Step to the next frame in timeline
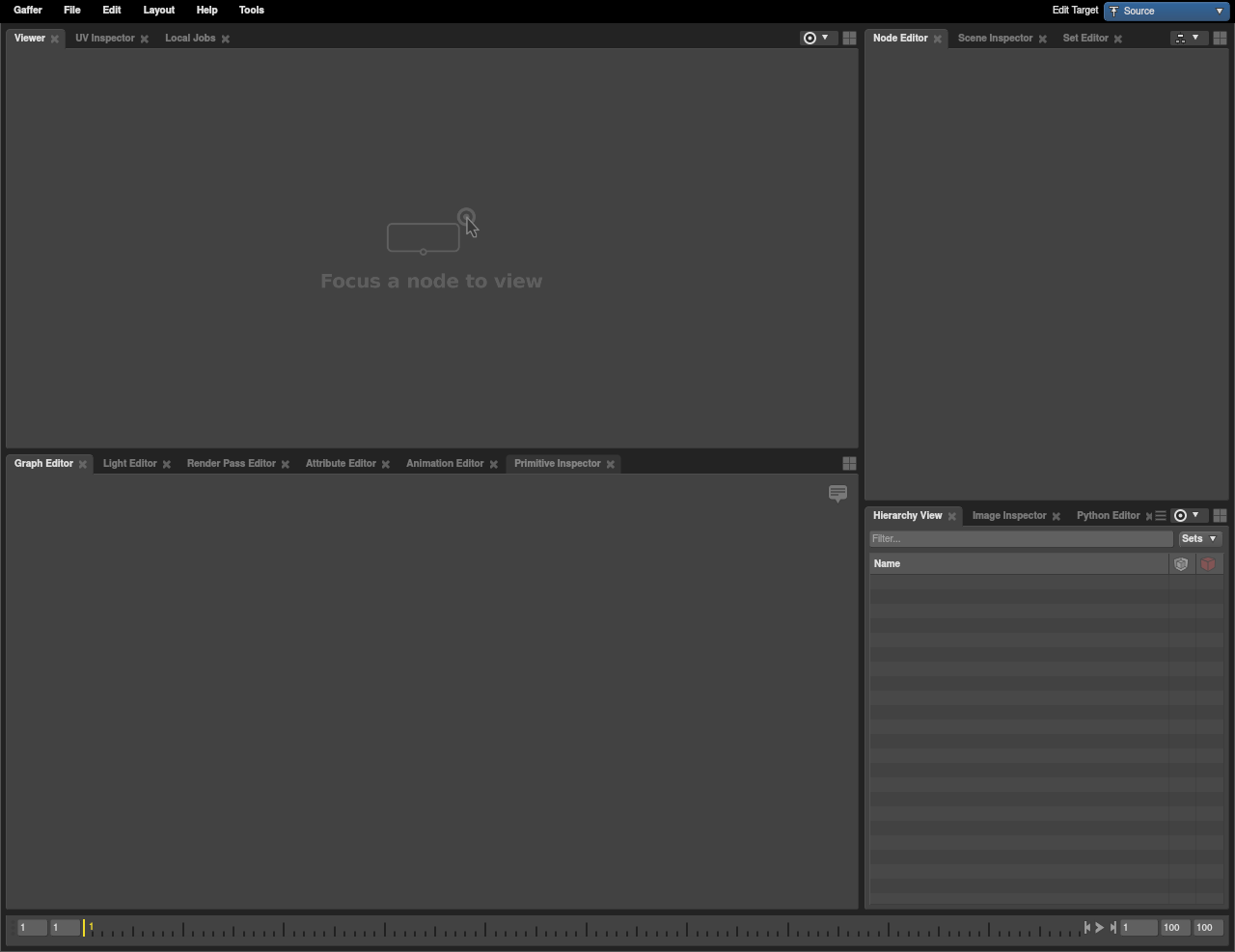Screen dimensions: 1235x952 [1113, 927]
